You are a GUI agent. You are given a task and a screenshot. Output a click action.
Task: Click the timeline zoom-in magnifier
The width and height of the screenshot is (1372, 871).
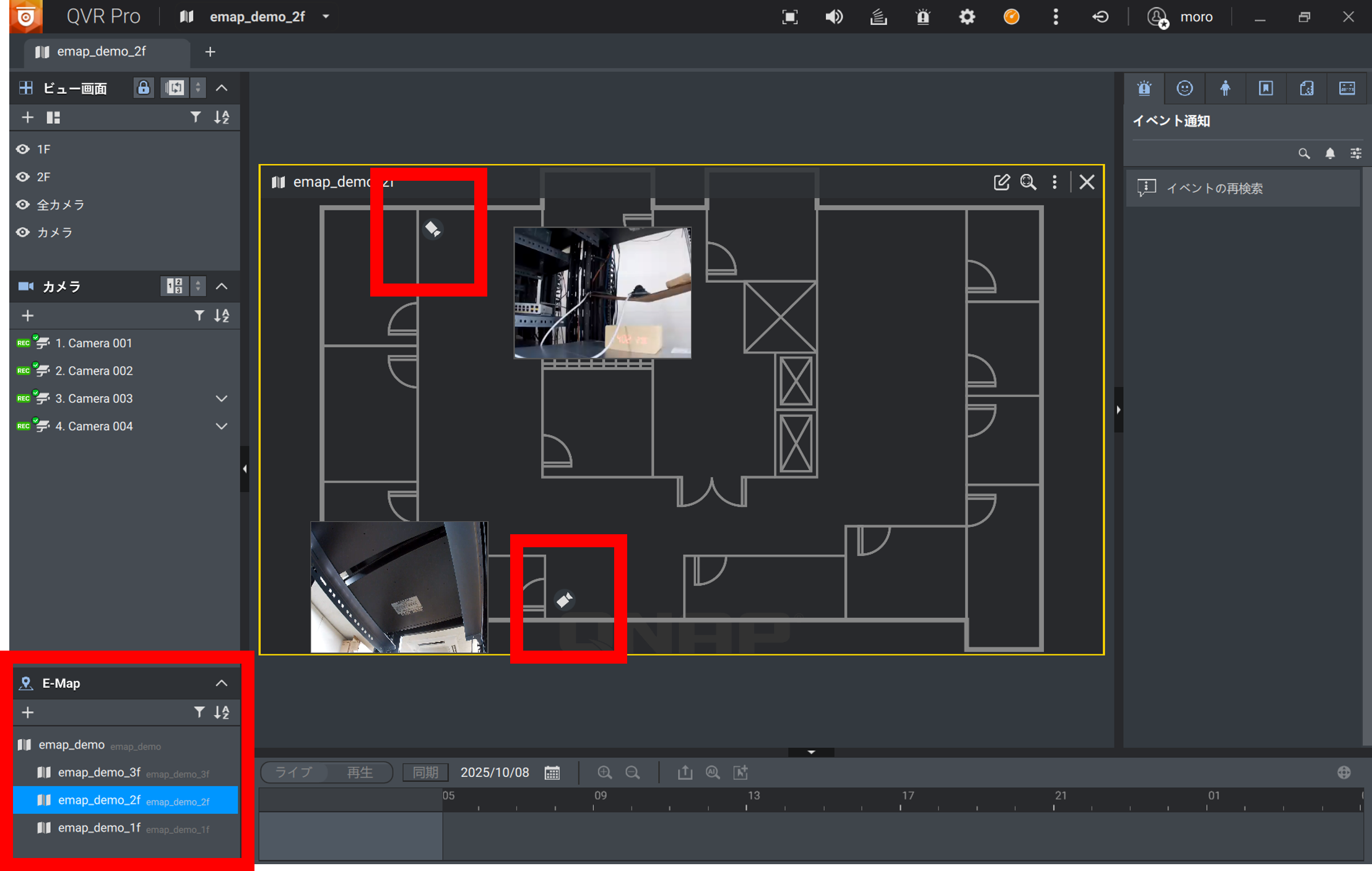click(x=604, y=773)
